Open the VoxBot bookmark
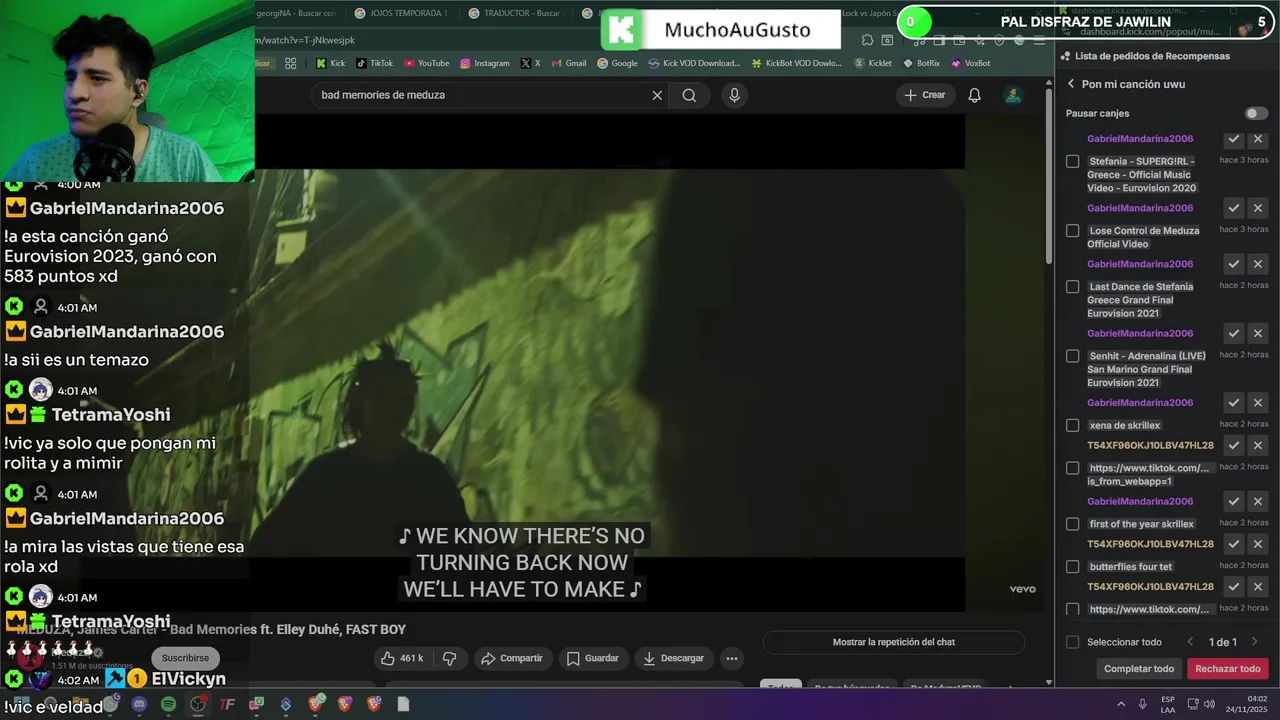 (970, 63)
